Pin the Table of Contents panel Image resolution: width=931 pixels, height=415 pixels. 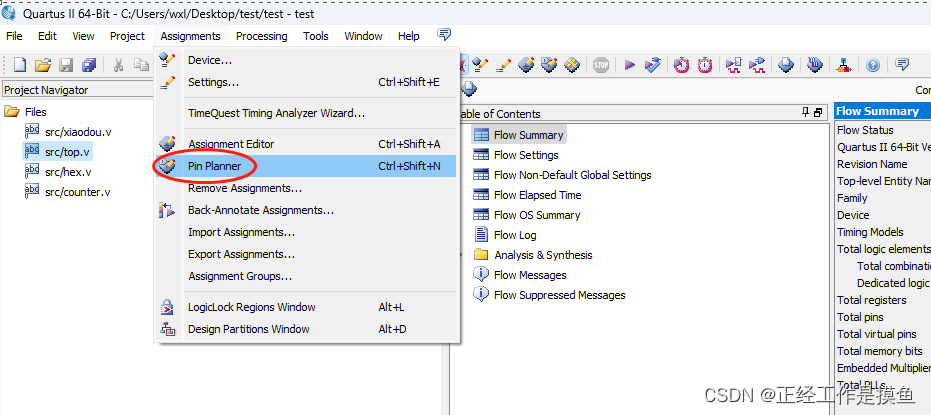click(x=806, y=112)
